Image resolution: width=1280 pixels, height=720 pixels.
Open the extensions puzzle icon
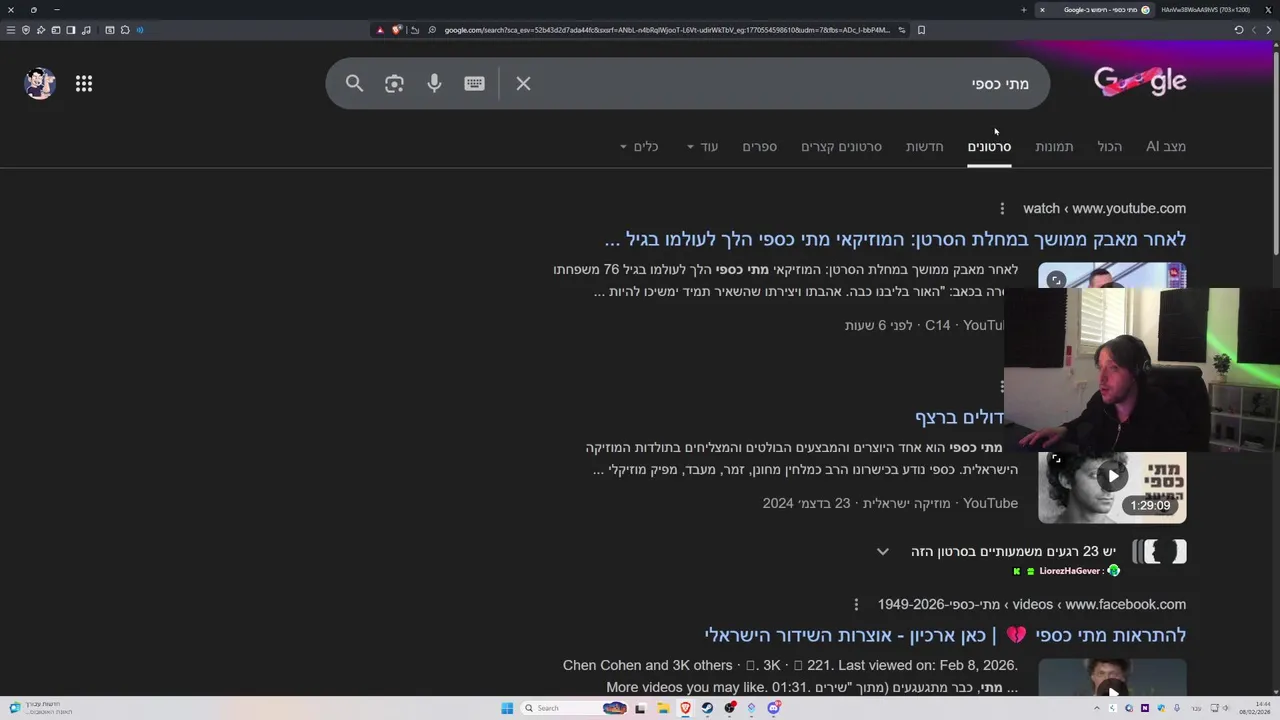point(125,30)
